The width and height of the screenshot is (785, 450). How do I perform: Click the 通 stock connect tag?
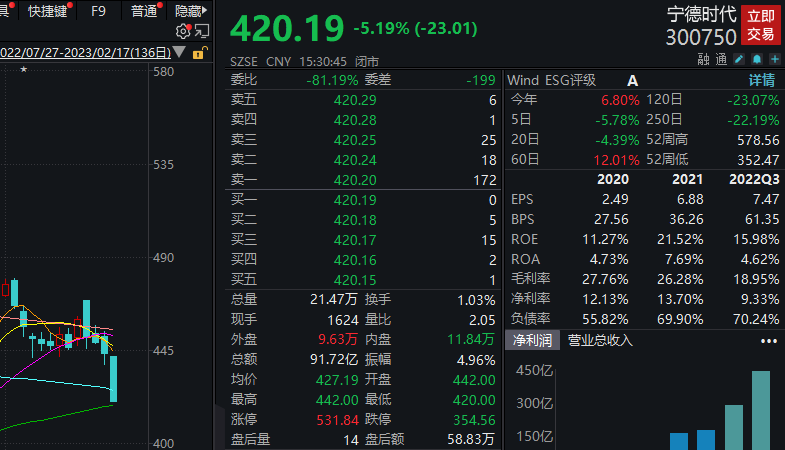pyautogui.click(x=721, y=60)
